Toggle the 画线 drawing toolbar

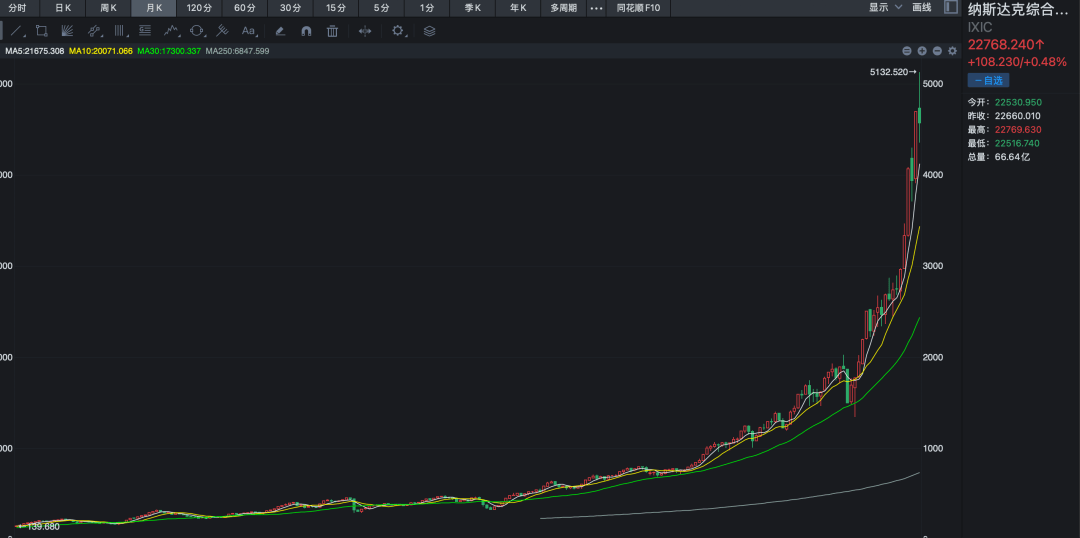click(x=921, y=8)
